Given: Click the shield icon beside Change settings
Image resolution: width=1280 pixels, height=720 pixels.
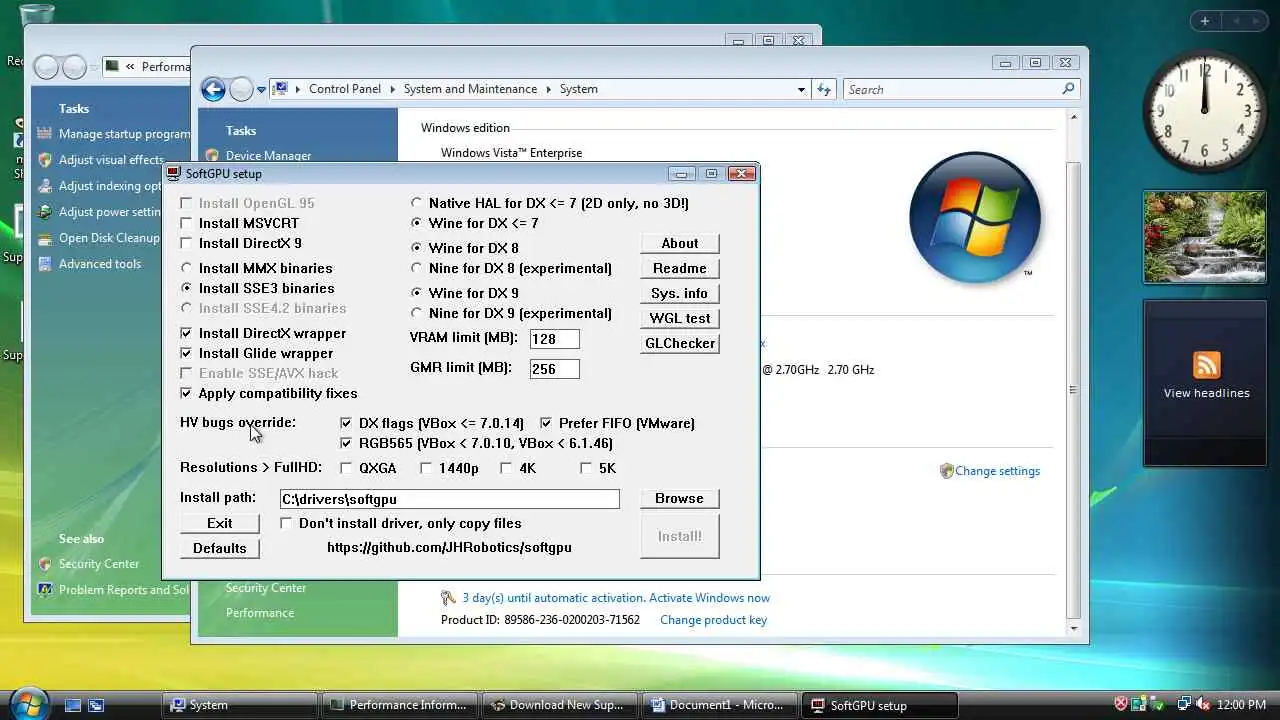Looking at the screenshot, I should (x=946, y=471).
